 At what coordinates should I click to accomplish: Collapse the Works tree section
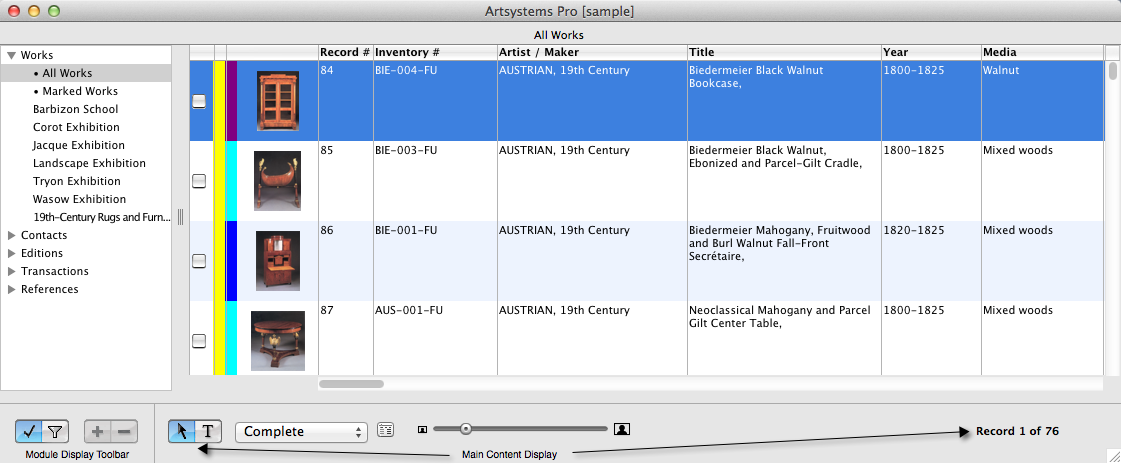click(11, 55)
